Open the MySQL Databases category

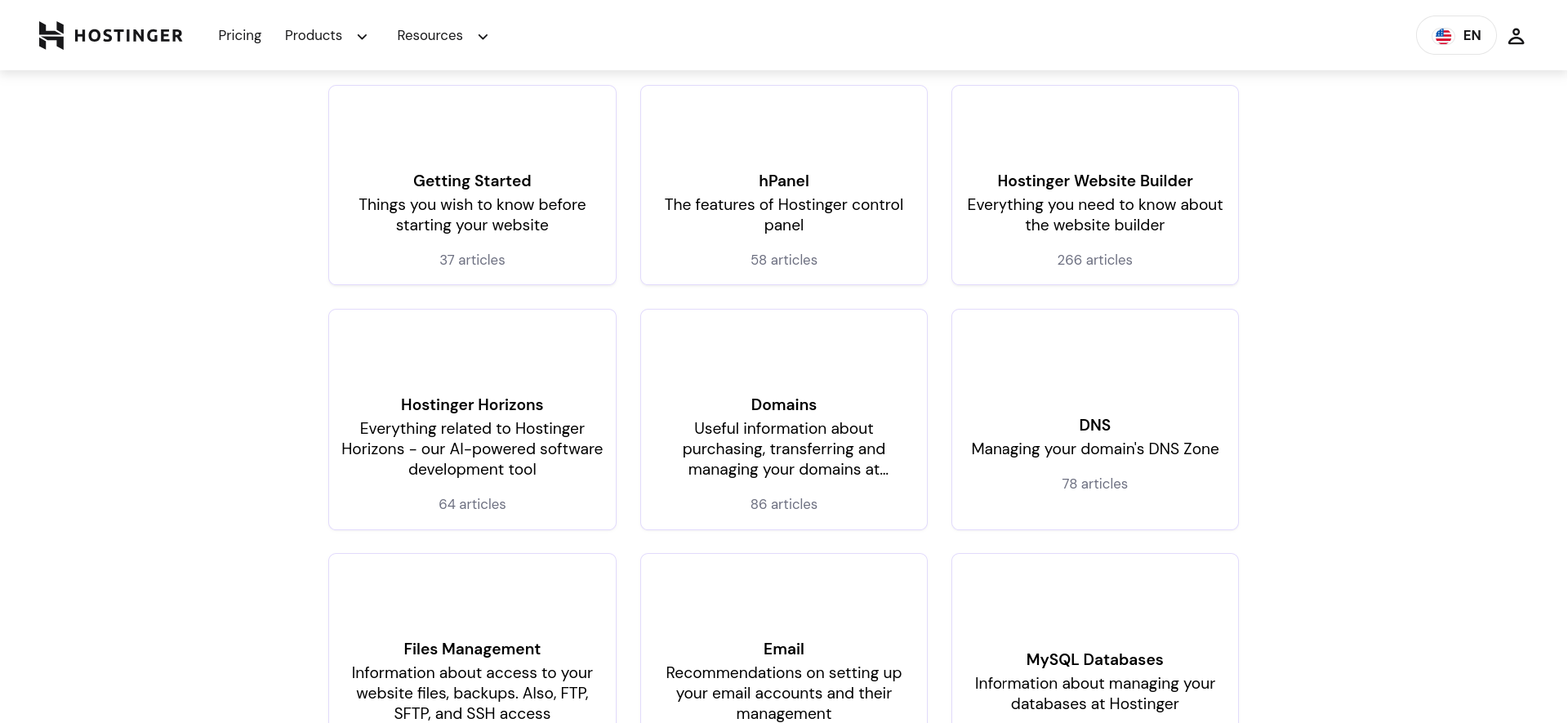1095,639
